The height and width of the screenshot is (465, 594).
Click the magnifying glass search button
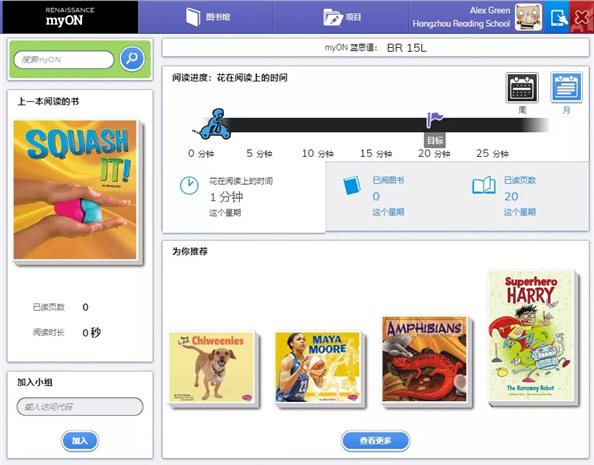coord(132,59)
